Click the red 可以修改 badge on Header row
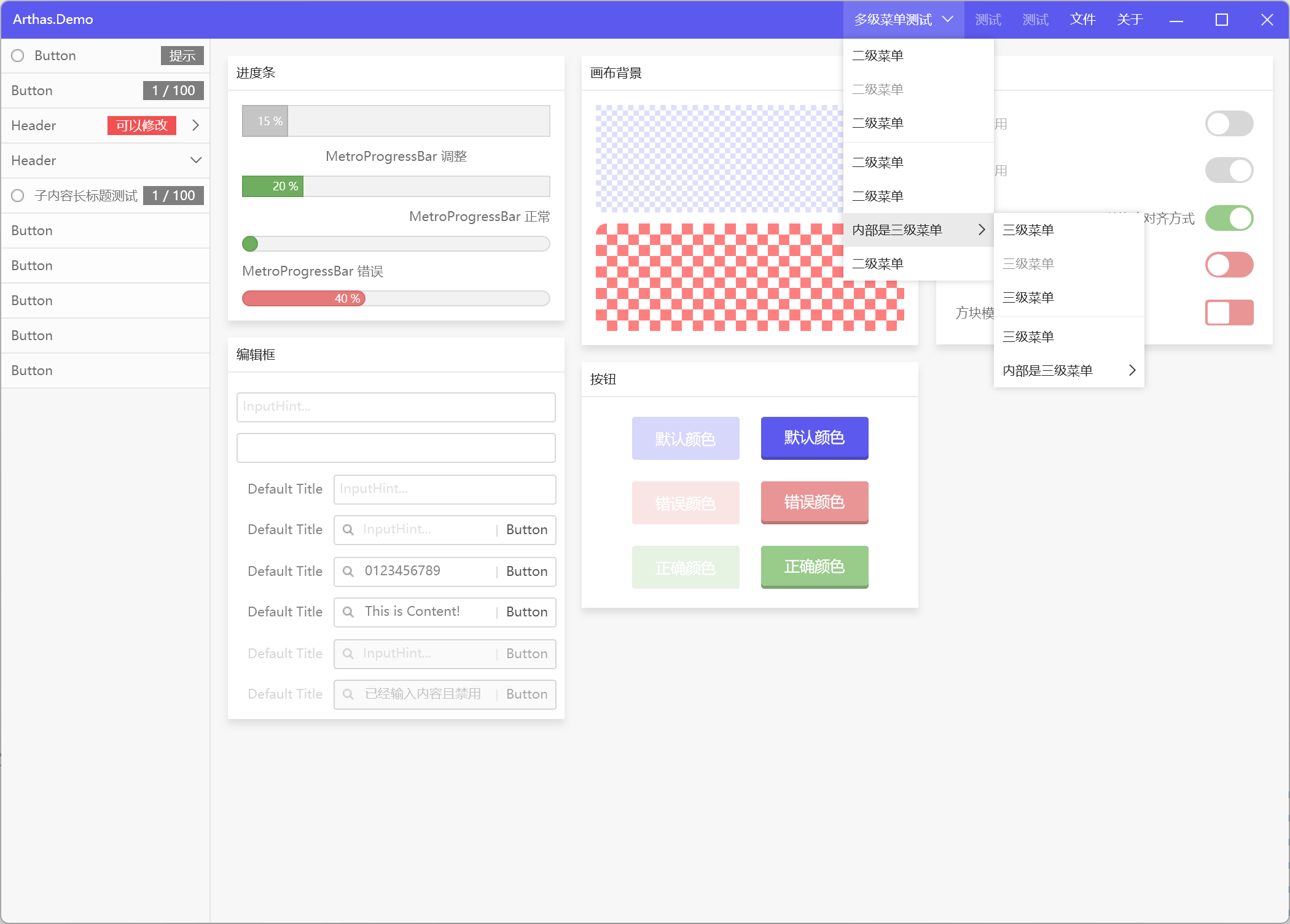 (142, 125)
